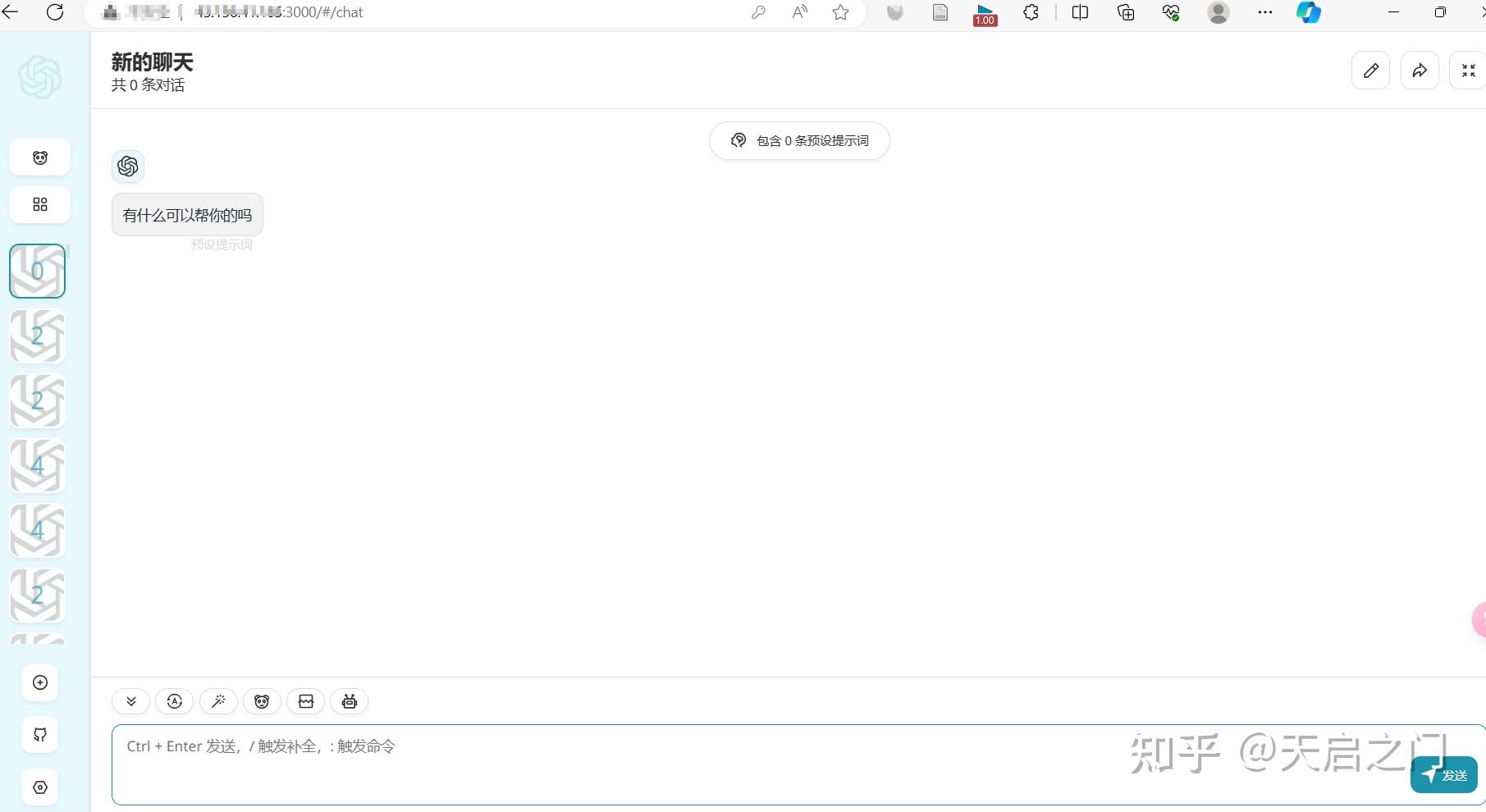This screenshot has height=812, width=1486.
Task: Click the chat title '新的聊天'
Action: tap(153, 62)
